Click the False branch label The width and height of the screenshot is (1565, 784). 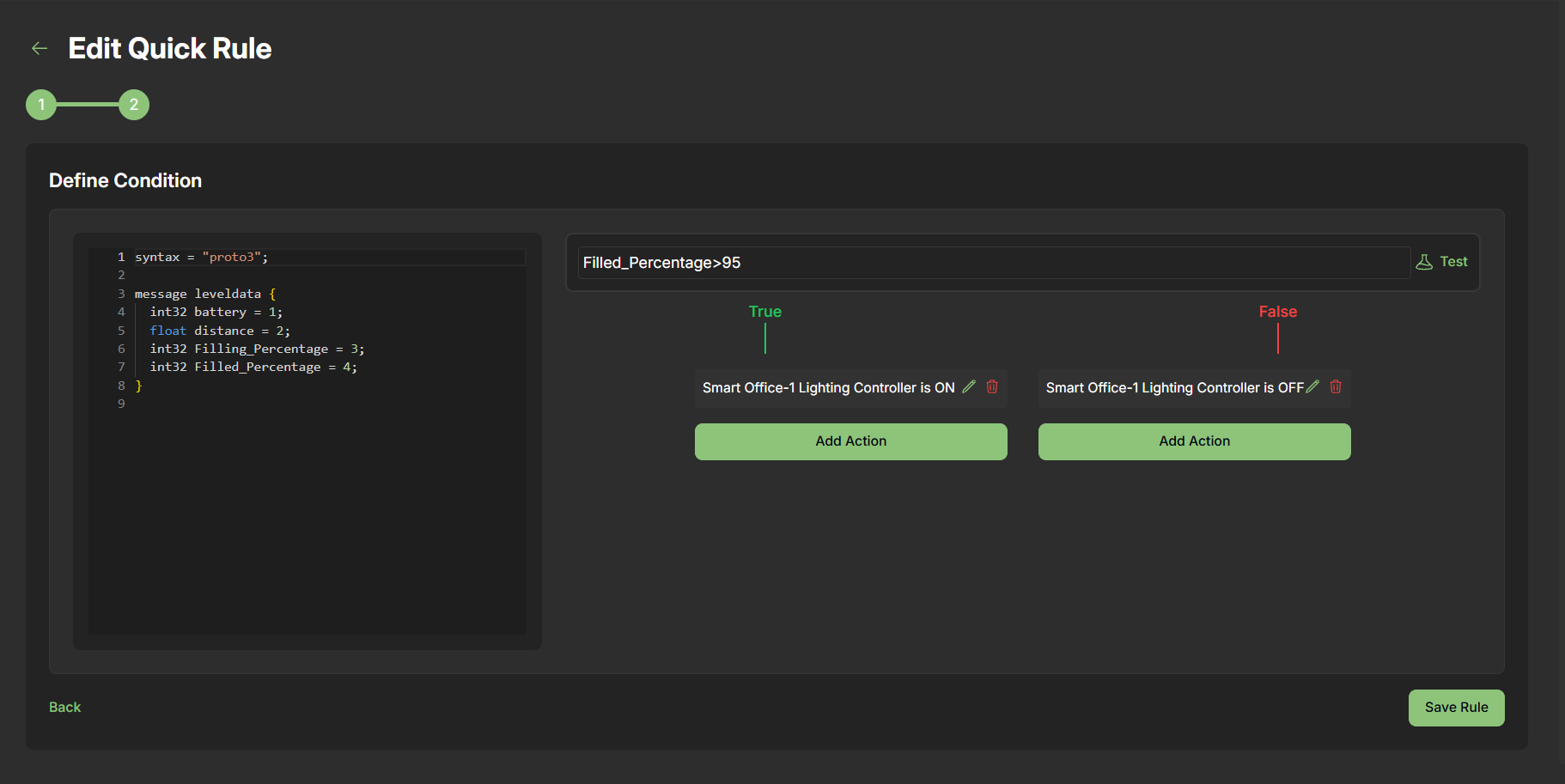[1277, 311]
